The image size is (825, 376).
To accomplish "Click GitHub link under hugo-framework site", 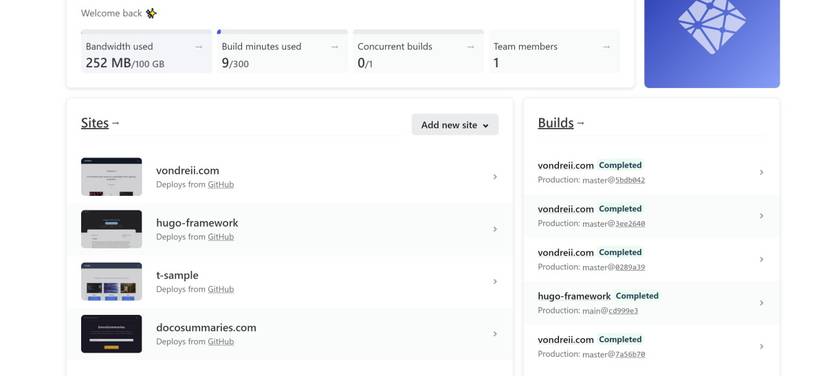I will (221, 237).
